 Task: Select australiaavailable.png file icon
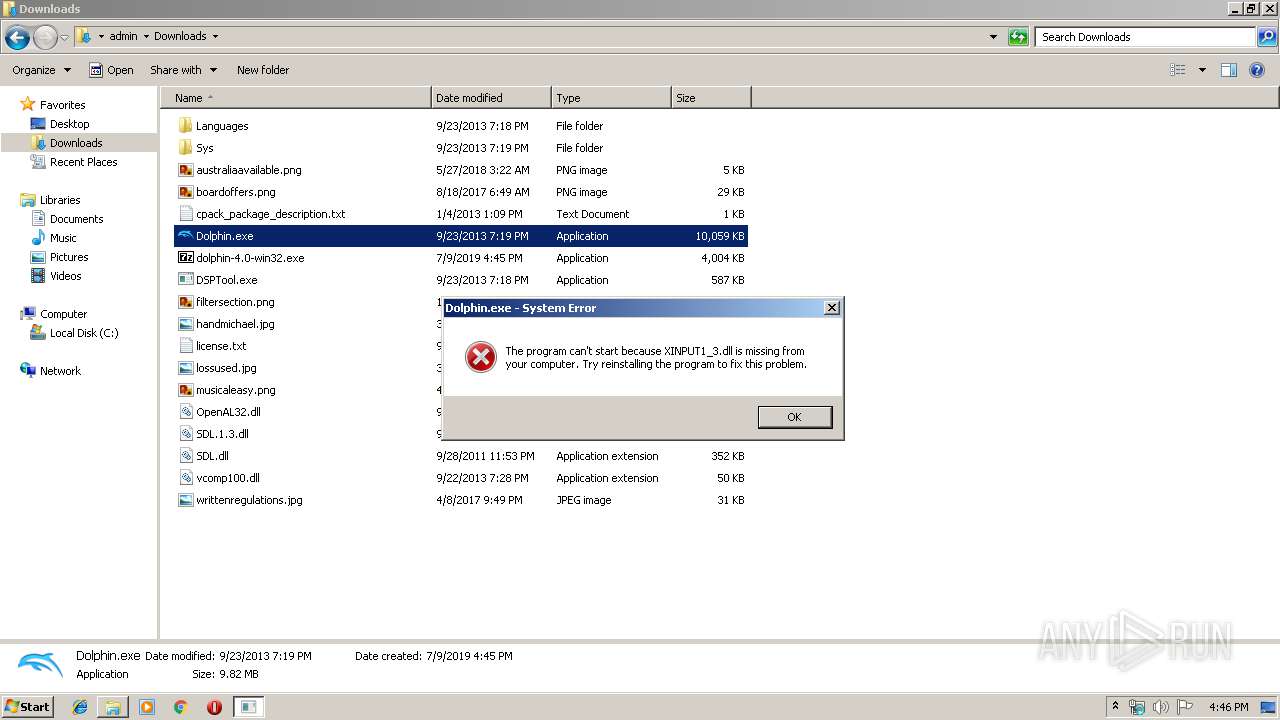[185, 170]
